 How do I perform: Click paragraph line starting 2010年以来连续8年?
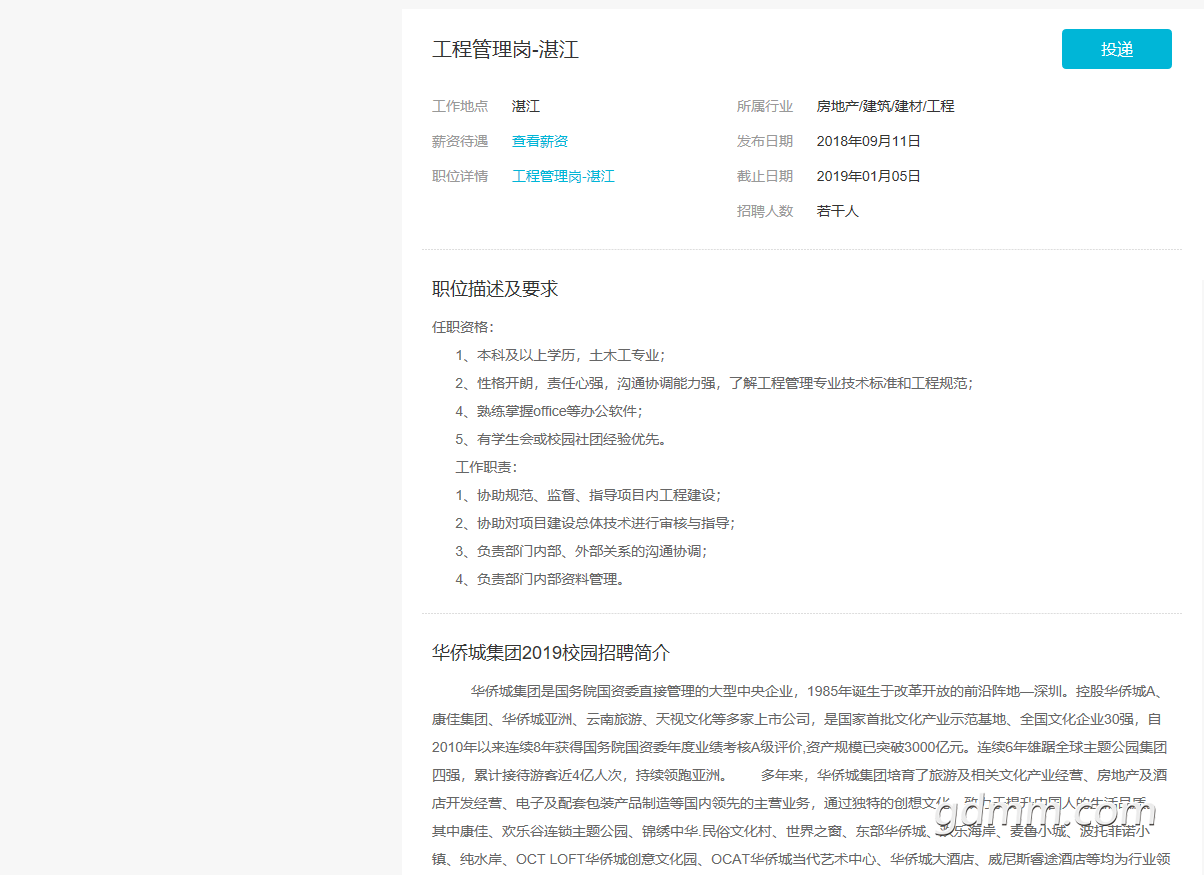pos(800,747)
